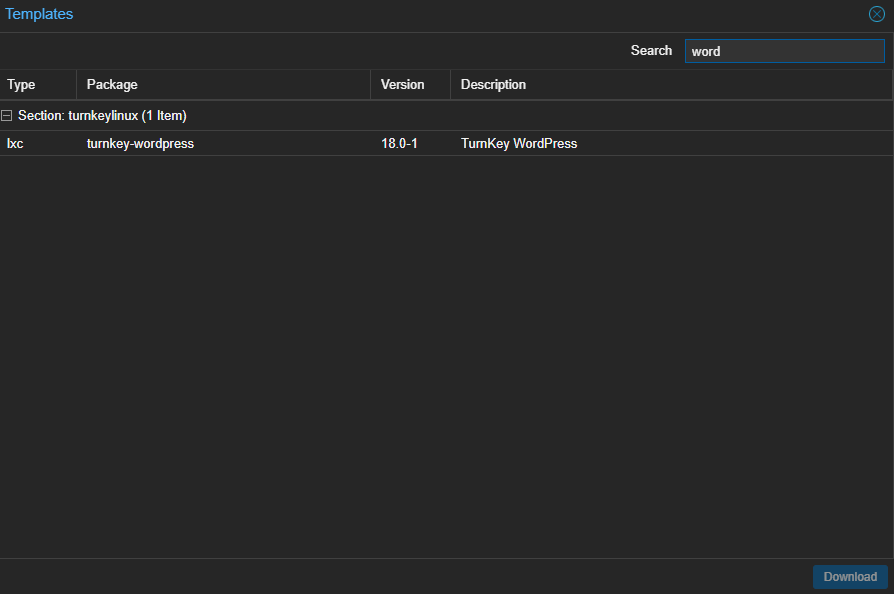
Task: Click the 18.0-1 version cell
Action: tap(399, 144)
